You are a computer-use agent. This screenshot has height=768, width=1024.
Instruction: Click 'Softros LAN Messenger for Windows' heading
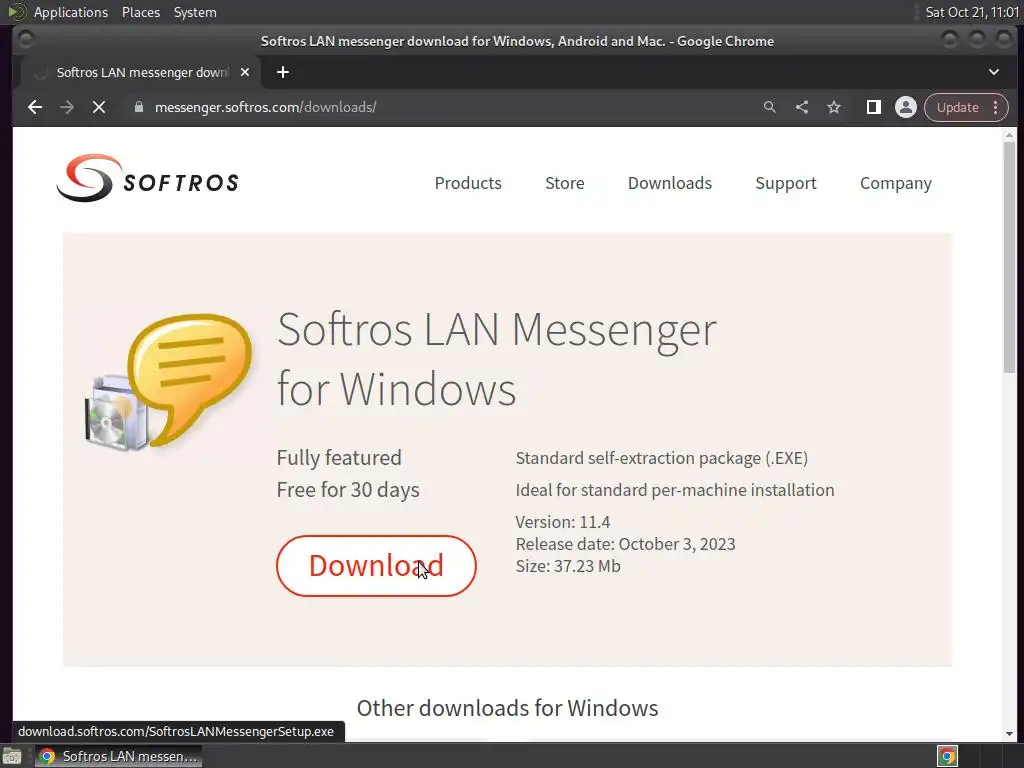point(497,359)
